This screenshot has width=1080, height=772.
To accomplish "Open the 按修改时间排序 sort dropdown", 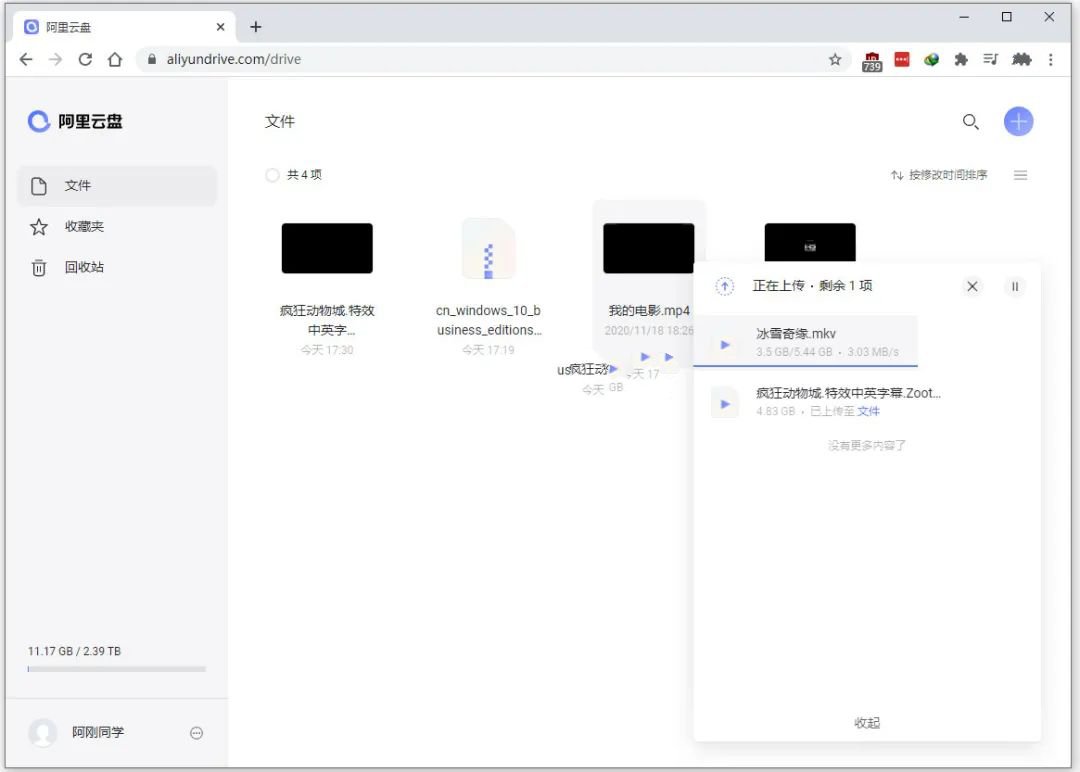I will (939, 175).
